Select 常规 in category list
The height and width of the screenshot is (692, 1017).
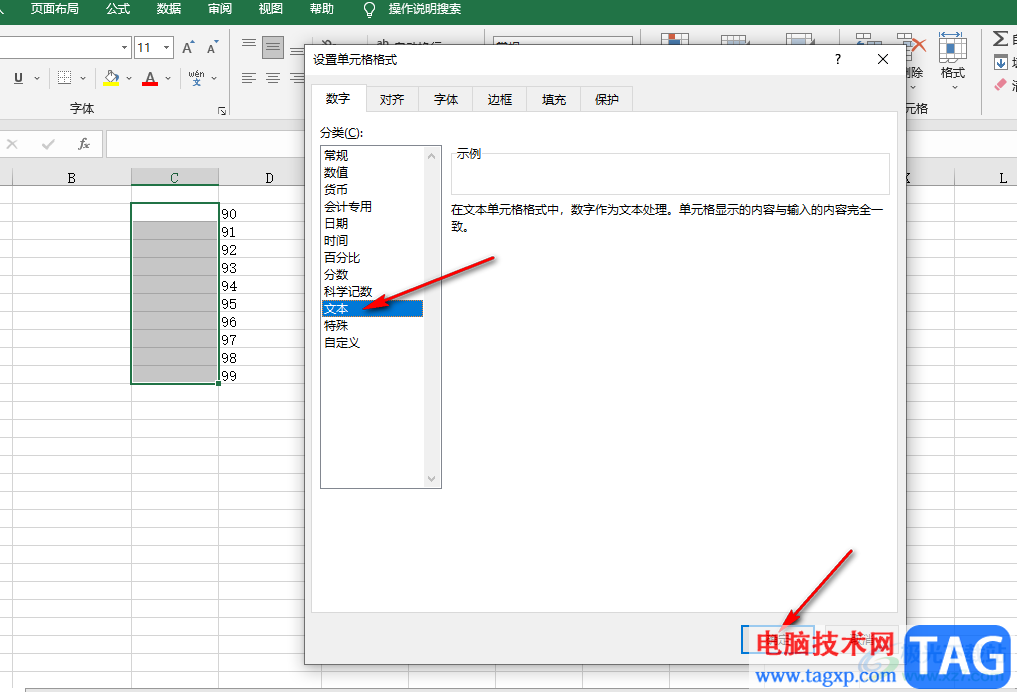coord(372,155)
